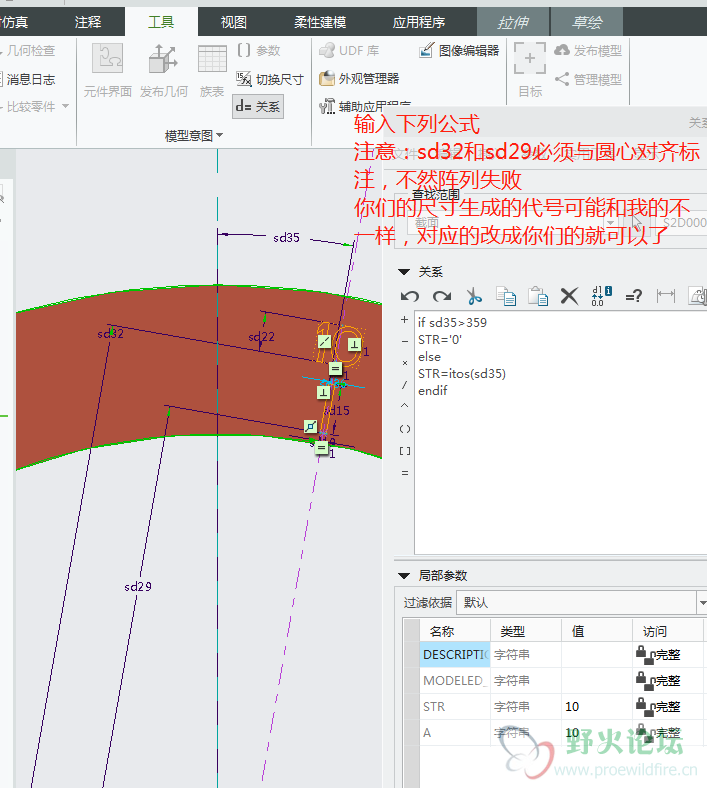Insert divide slash operator
This screenshot has height=788, width=707.
[405, 385]
